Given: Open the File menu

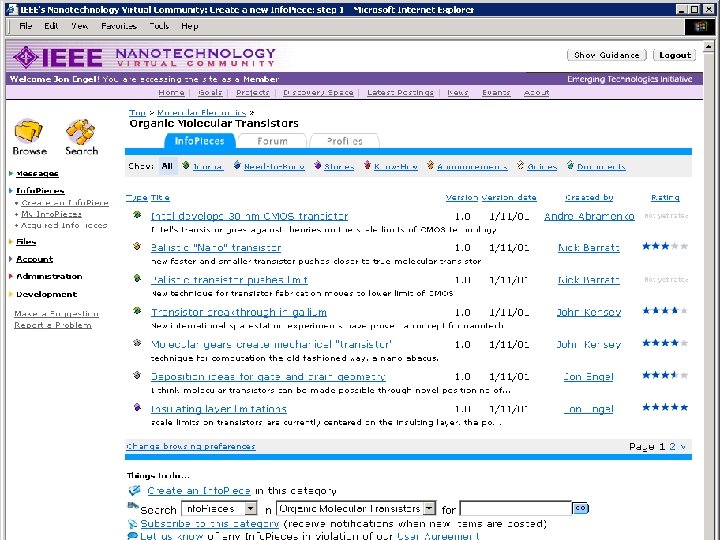Looking at the screenshot, I should click(x=25, y=26).
